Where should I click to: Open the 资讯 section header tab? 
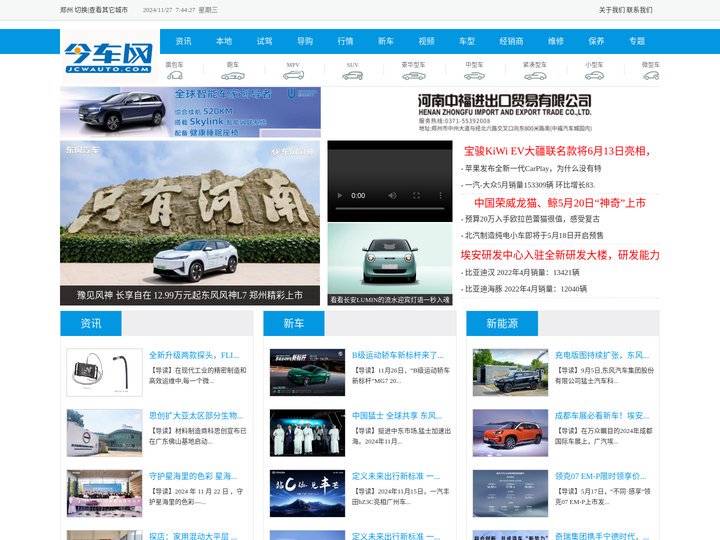click(91, 323)
